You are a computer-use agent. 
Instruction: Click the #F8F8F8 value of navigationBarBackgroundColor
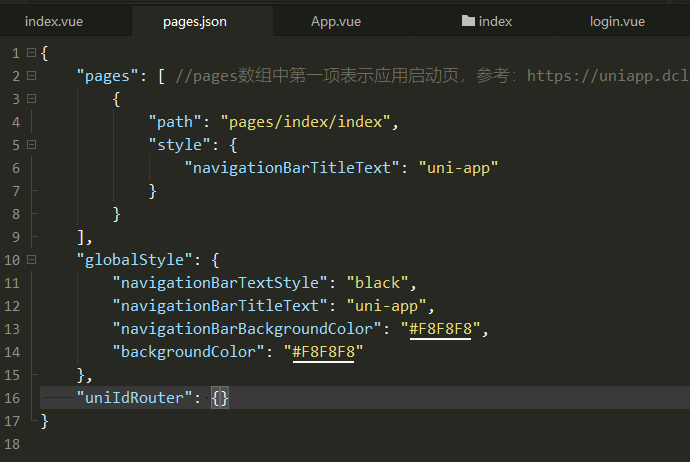[440, 329]
